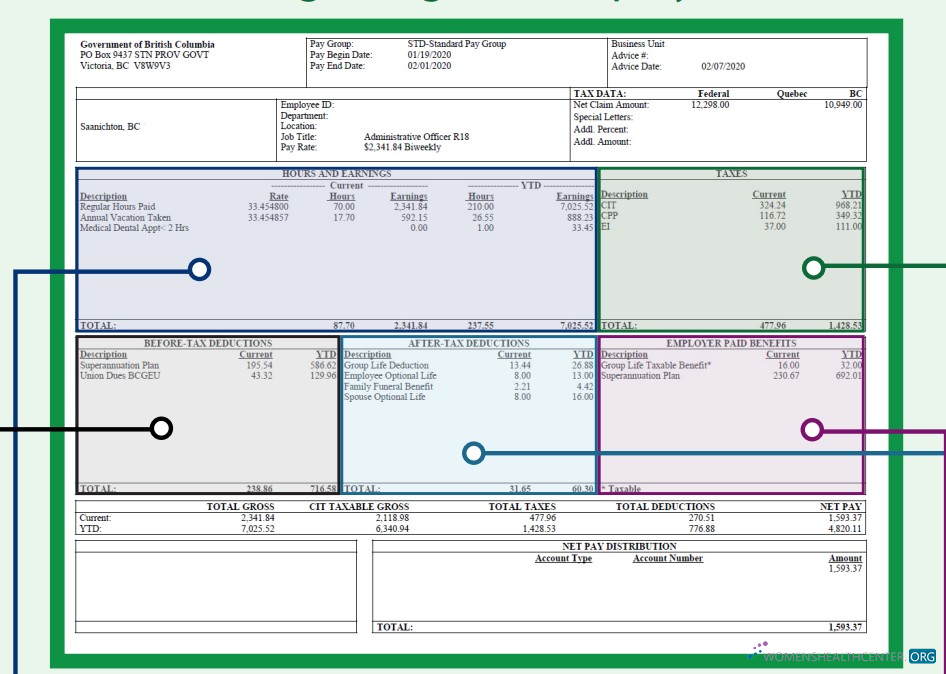Screen dimensions: 946x674
Task: Select the TAXES section header
Action: point(731,174)
